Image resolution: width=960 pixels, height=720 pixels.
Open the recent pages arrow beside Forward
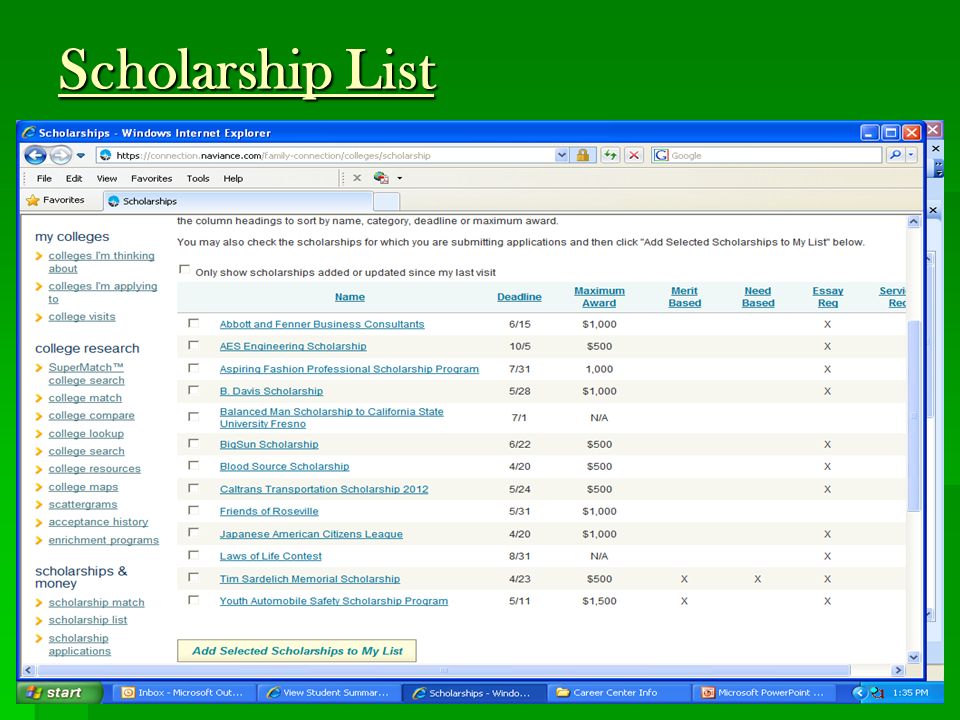coord(81,156)
